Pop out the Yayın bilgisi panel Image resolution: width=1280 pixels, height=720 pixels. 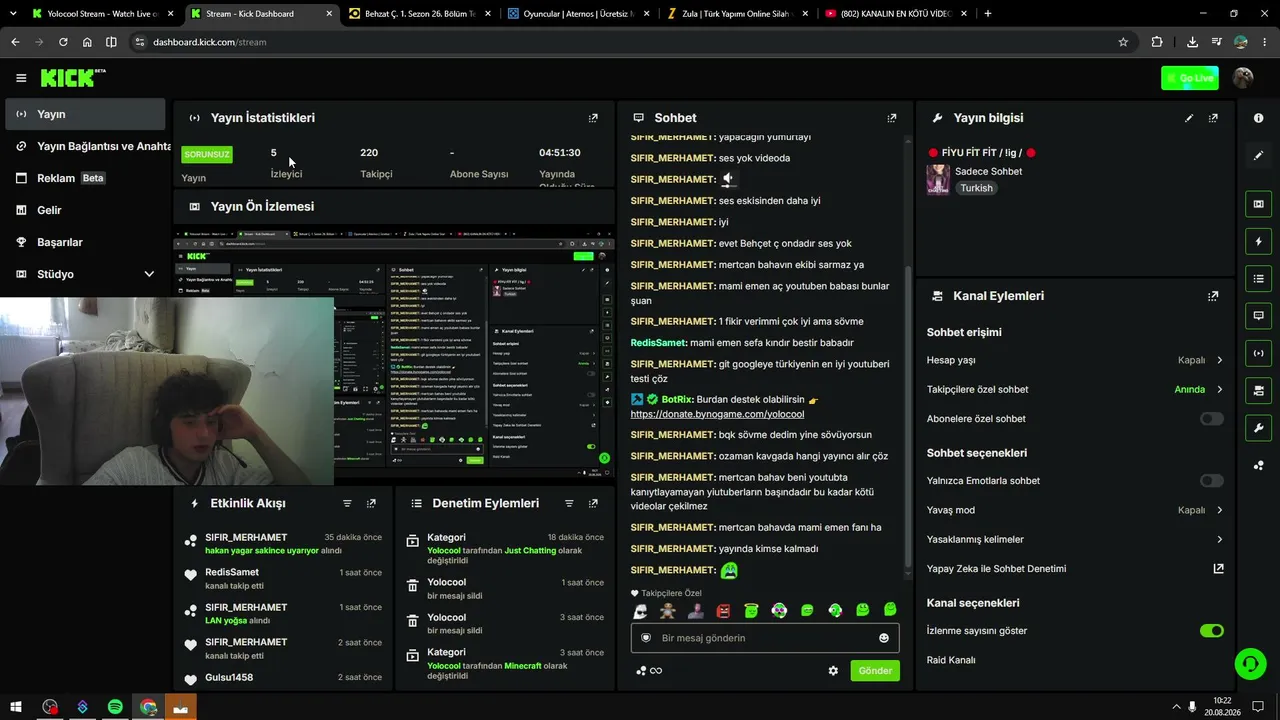click(x=1213, y=118)
